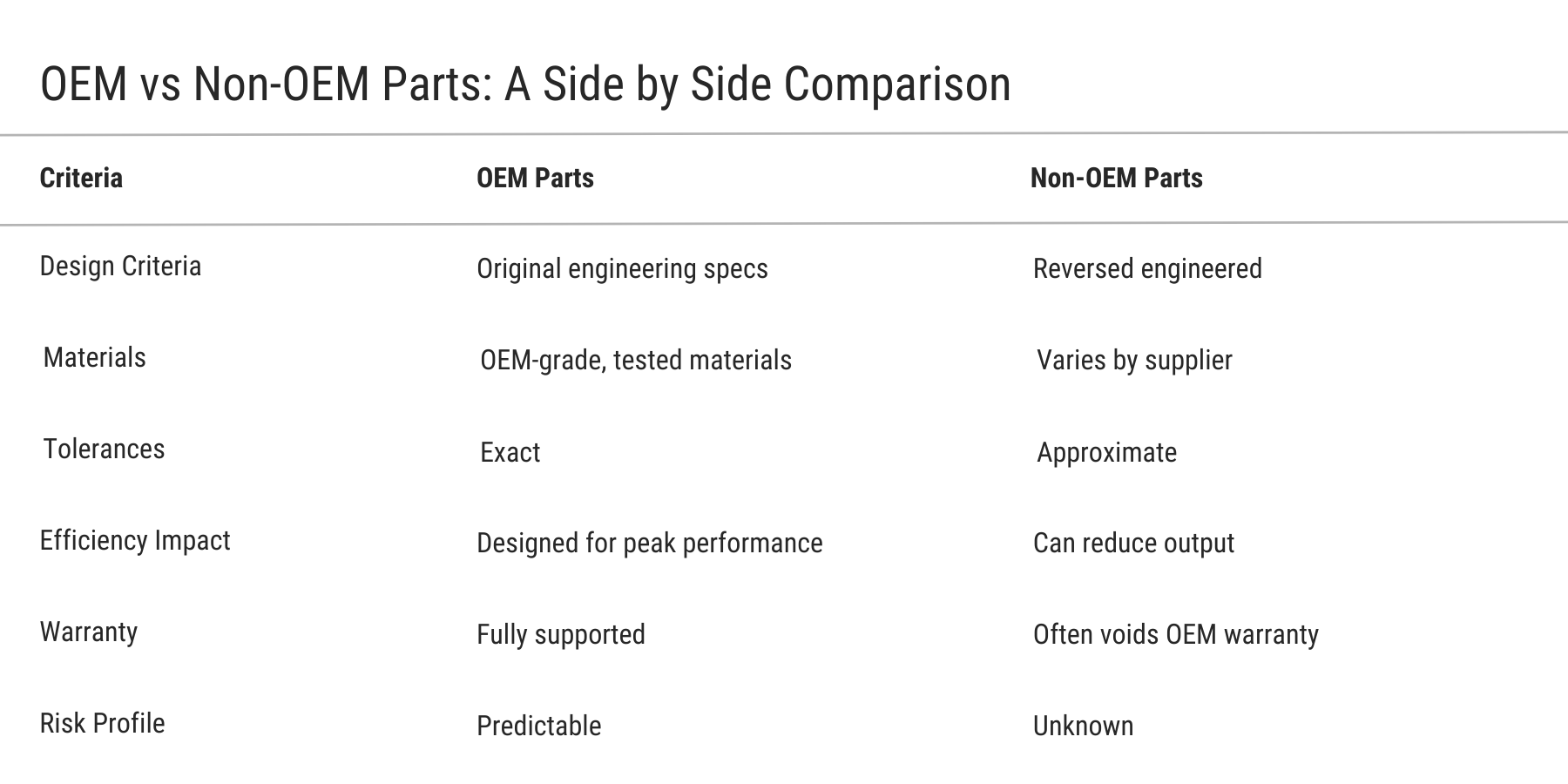
Task: Click the Exact tolerance cell
Action: tap(510, 453)
